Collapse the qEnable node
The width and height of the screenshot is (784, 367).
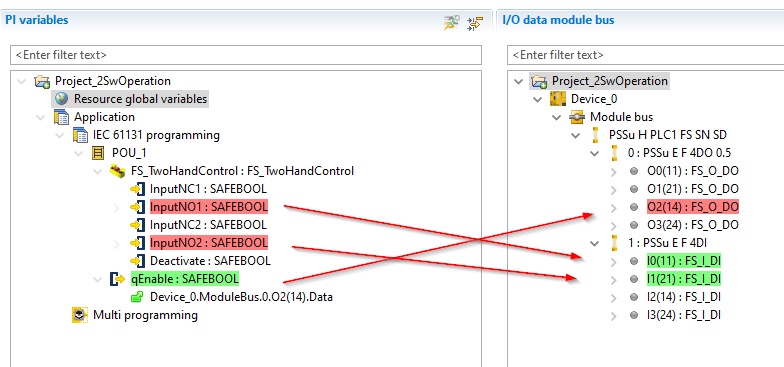[98, 280]
